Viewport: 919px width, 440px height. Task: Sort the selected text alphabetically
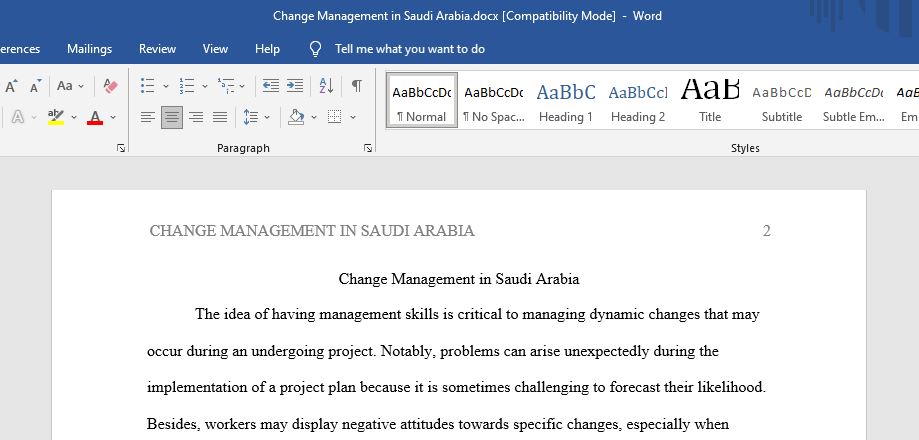click(x=326, y=86)
